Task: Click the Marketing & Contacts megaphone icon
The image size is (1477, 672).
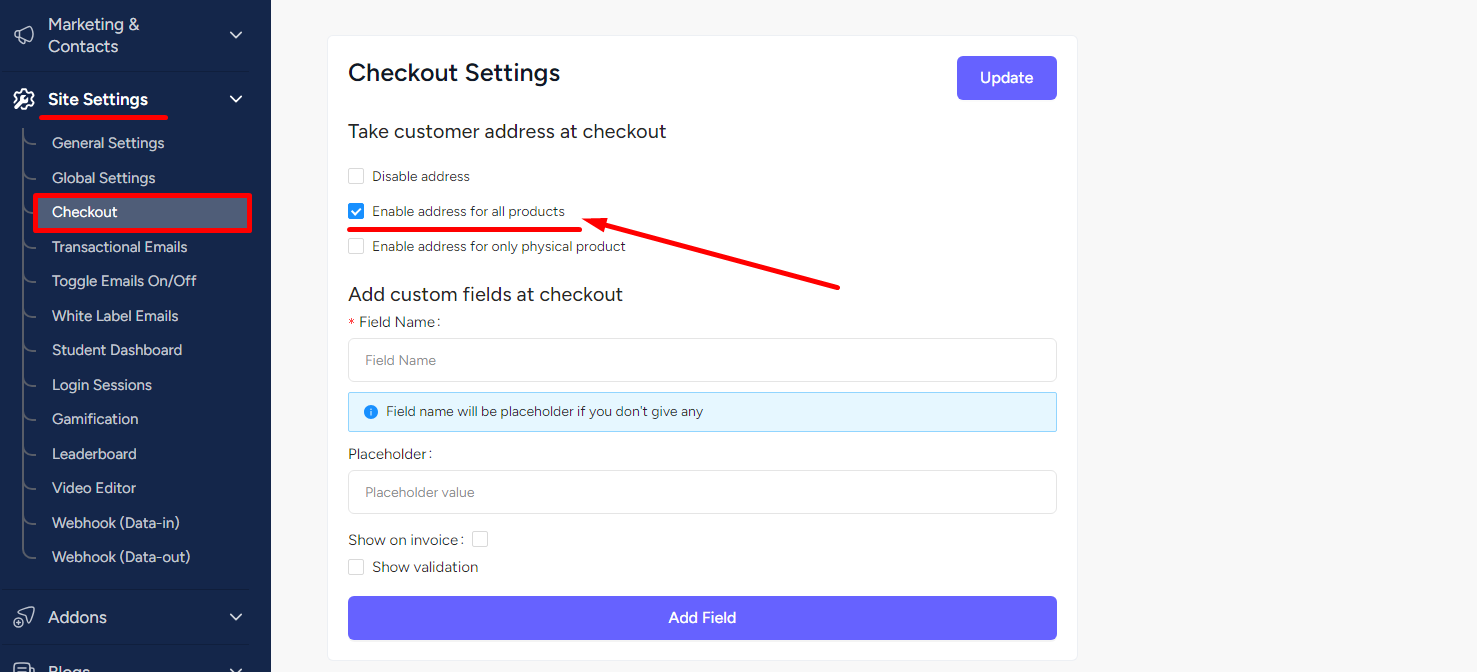Action: click(x=24, y=35)
